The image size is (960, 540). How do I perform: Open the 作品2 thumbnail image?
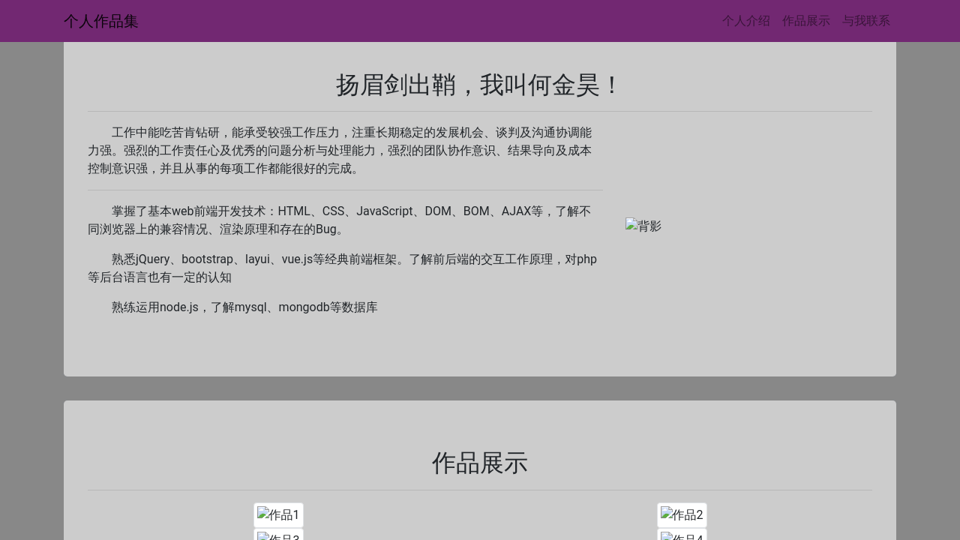coord(682,515)
